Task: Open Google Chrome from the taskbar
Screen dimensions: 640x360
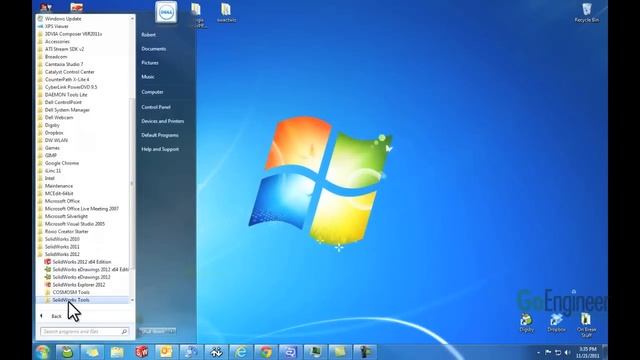Action: (266, 352)
